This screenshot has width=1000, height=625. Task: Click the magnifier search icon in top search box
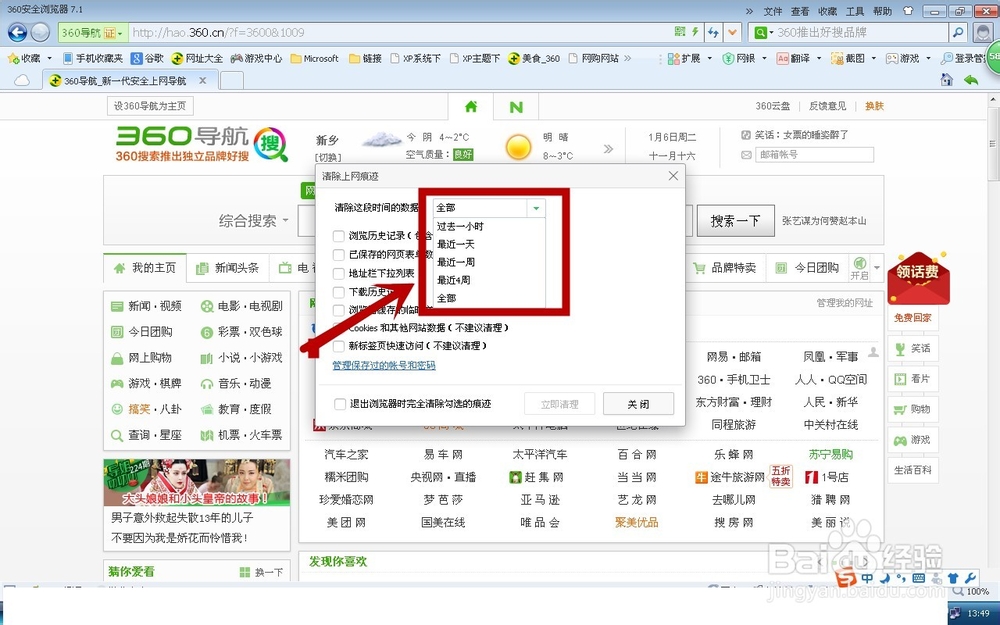(957, 32)
